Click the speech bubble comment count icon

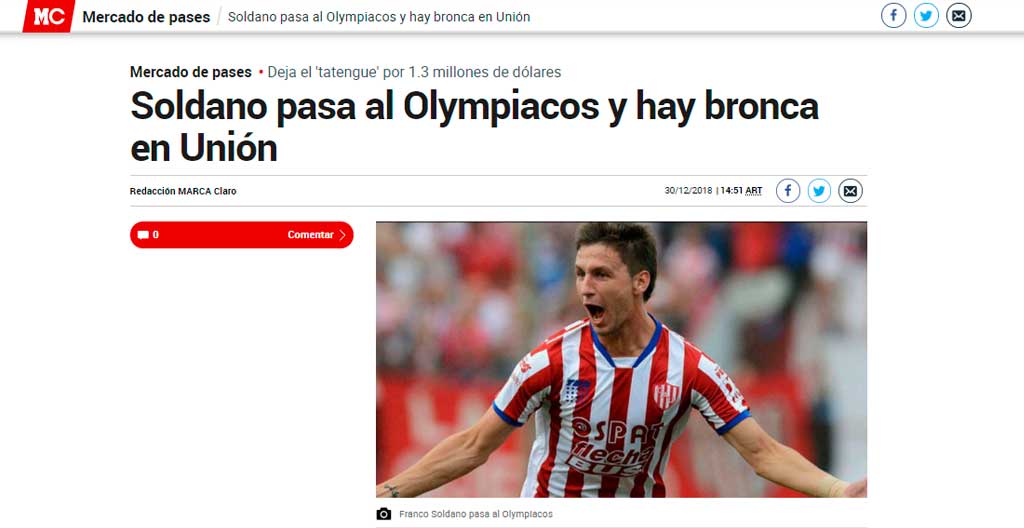click(x=144, y=235)
